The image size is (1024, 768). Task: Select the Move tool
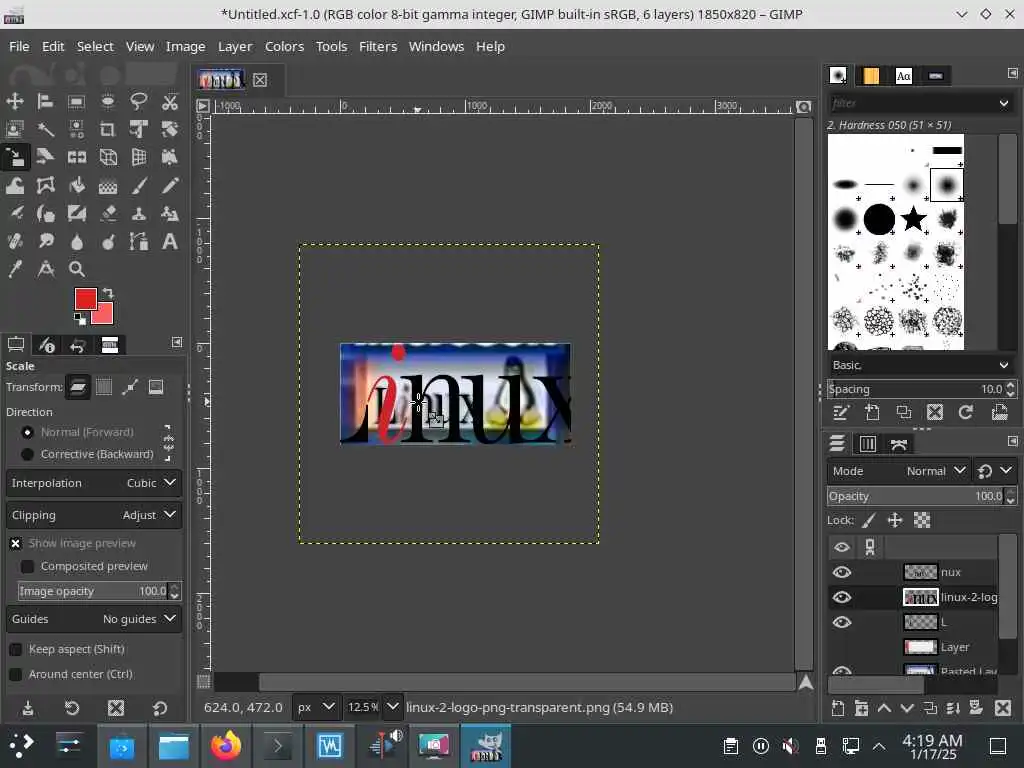(x=15, y=101)
